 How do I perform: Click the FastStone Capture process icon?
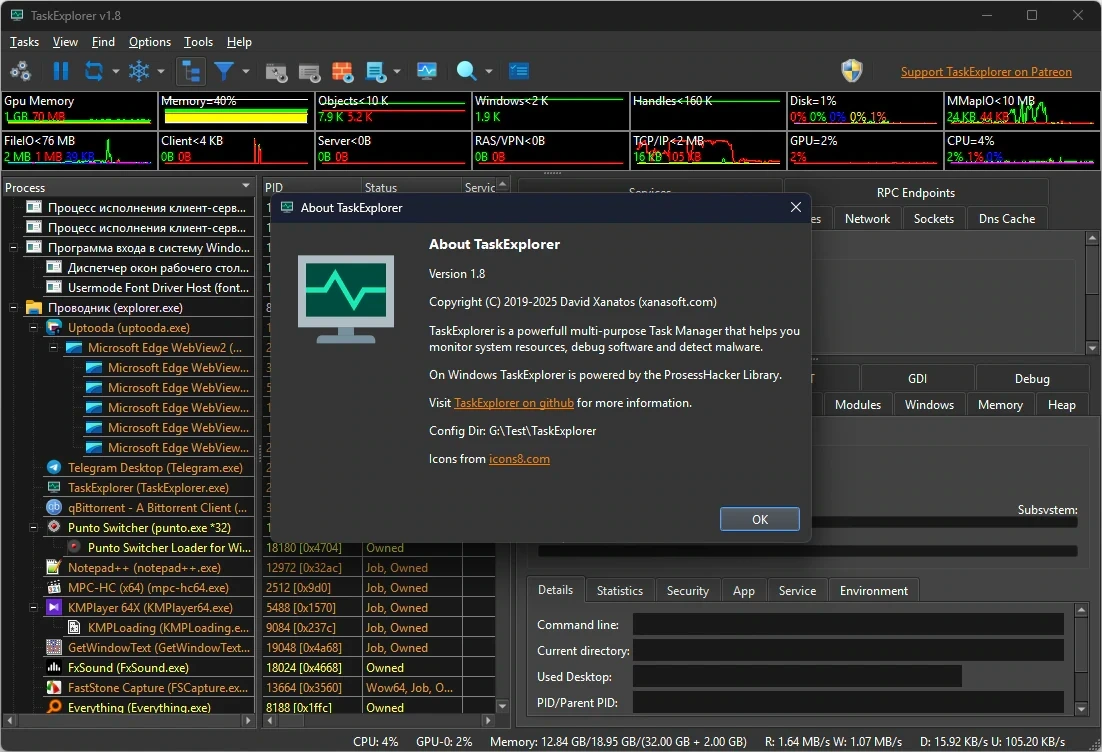pos(54,687)
